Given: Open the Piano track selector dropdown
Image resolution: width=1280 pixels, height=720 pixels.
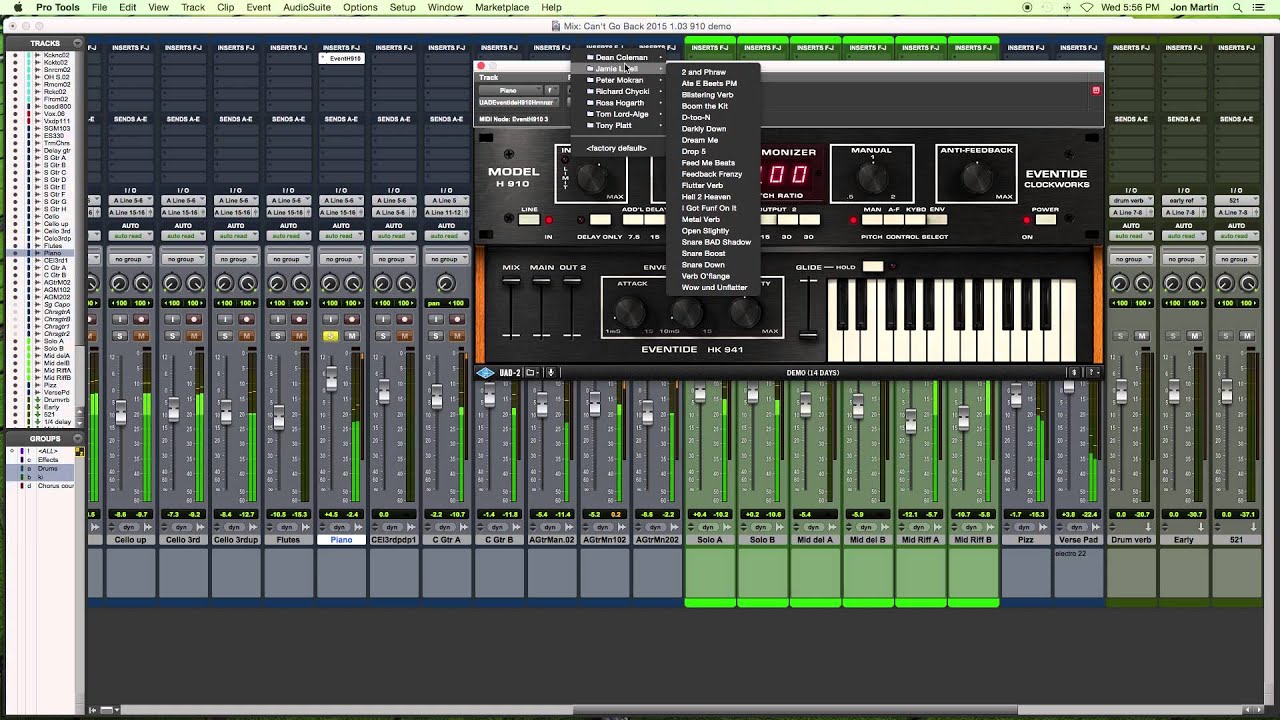Looking at the screenshot, I should click(508, 90).
